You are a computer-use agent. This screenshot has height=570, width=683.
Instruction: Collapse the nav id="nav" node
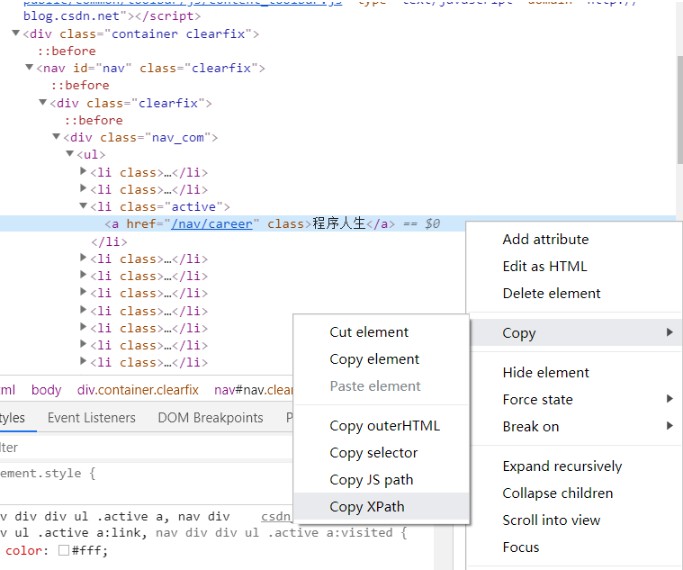pyautogui.click(x=29, y=67)
